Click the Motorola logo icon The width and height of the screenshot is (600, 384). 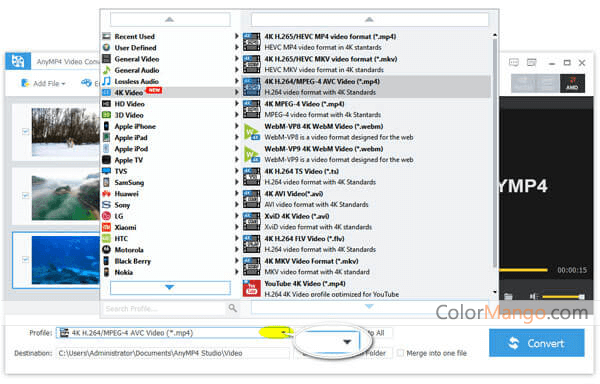106,250
